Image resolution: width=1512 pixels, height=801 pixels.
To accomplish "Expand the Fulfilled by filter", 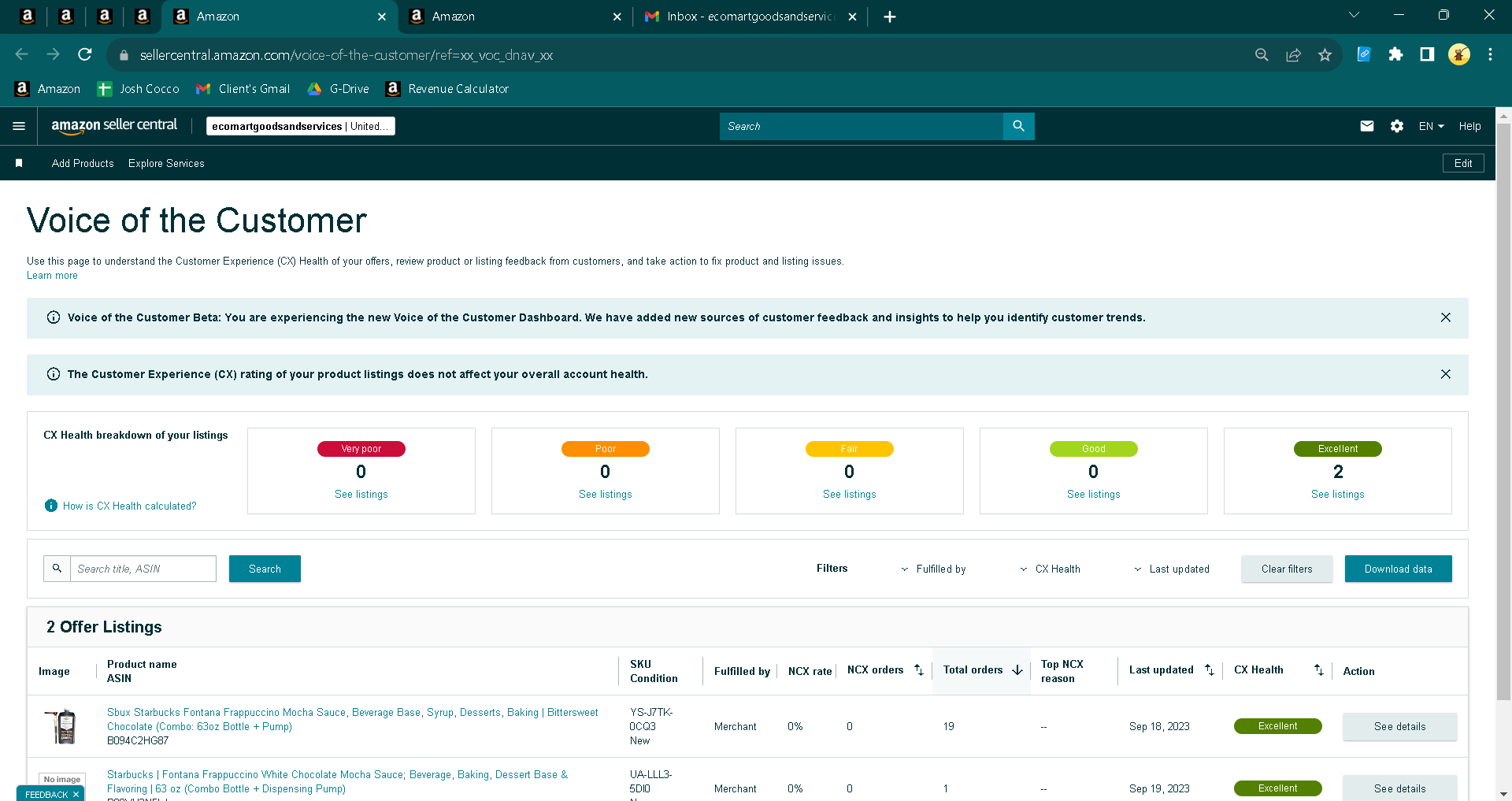I will click(x=933, y=569).
